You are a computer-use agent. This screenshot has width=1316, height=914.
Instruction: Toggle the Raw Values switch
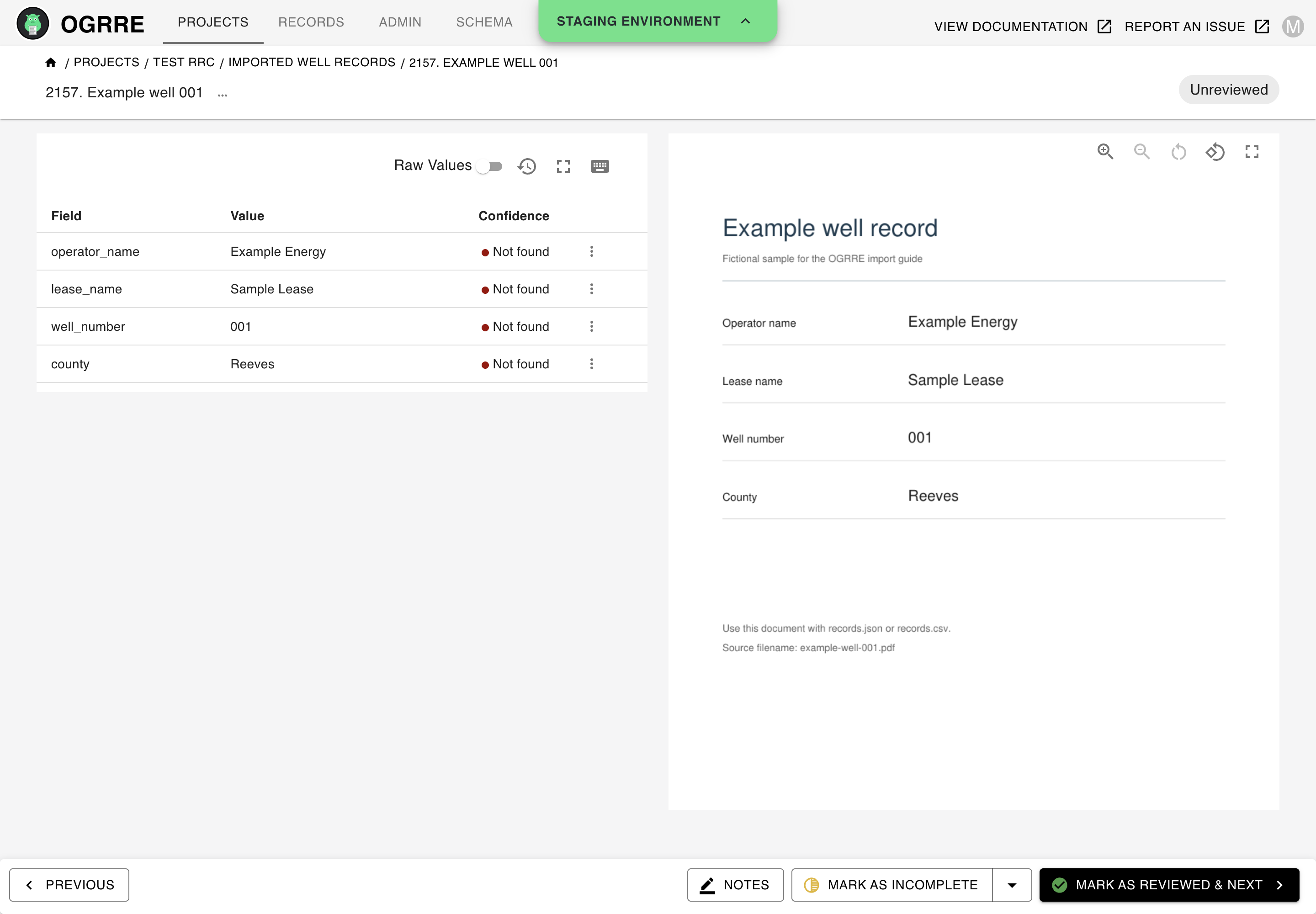pyautogui.click(x=491, y=166)
